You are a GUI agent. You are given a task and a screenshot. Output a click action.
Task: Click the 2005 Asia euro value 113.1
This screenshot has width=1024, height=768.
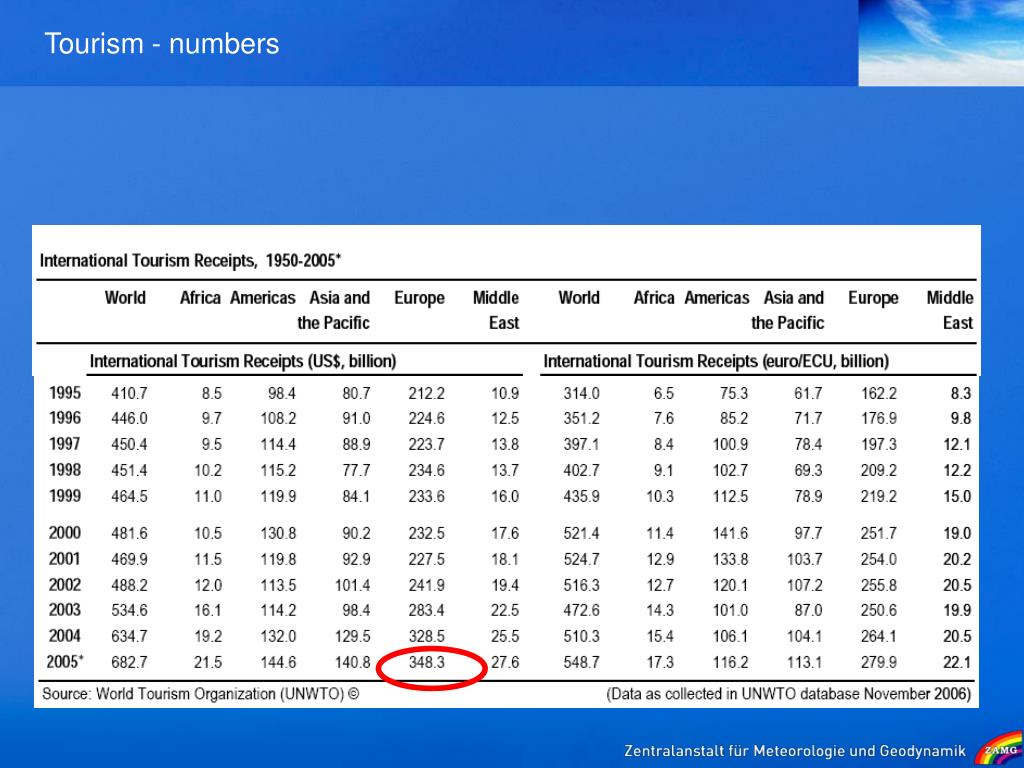pos(805,662)
